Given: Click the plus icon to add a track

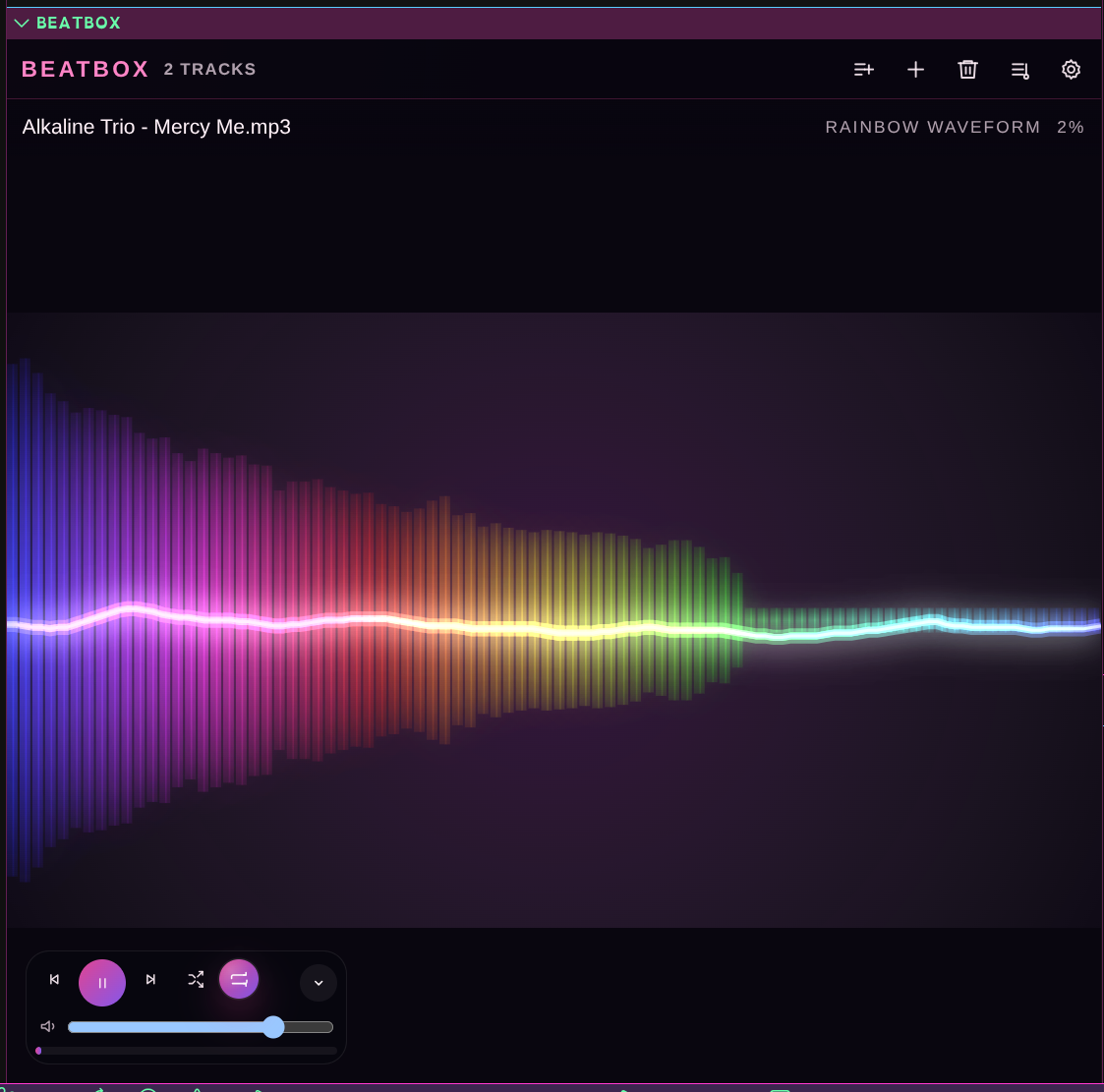Looking at the screenshot, I should click(x=915, y=70).
